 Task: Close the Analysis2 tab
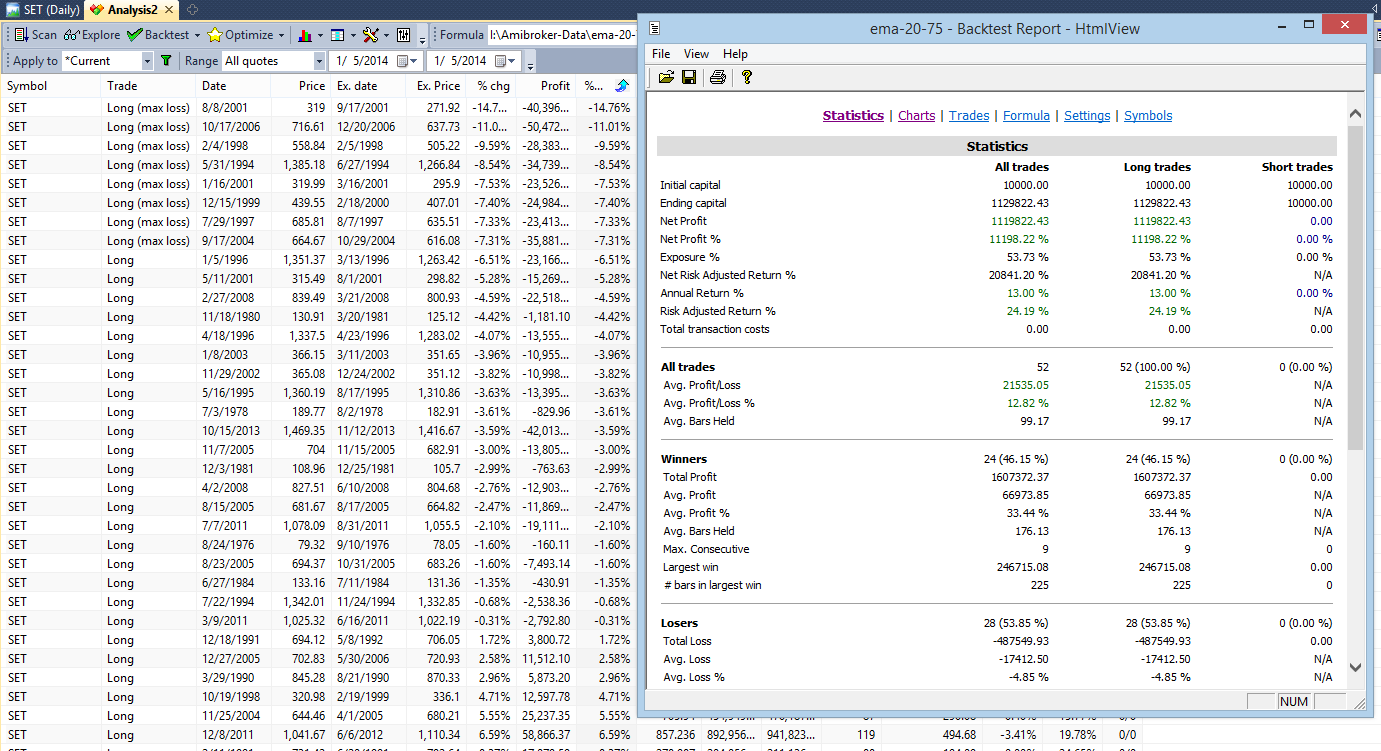point(168,9)
